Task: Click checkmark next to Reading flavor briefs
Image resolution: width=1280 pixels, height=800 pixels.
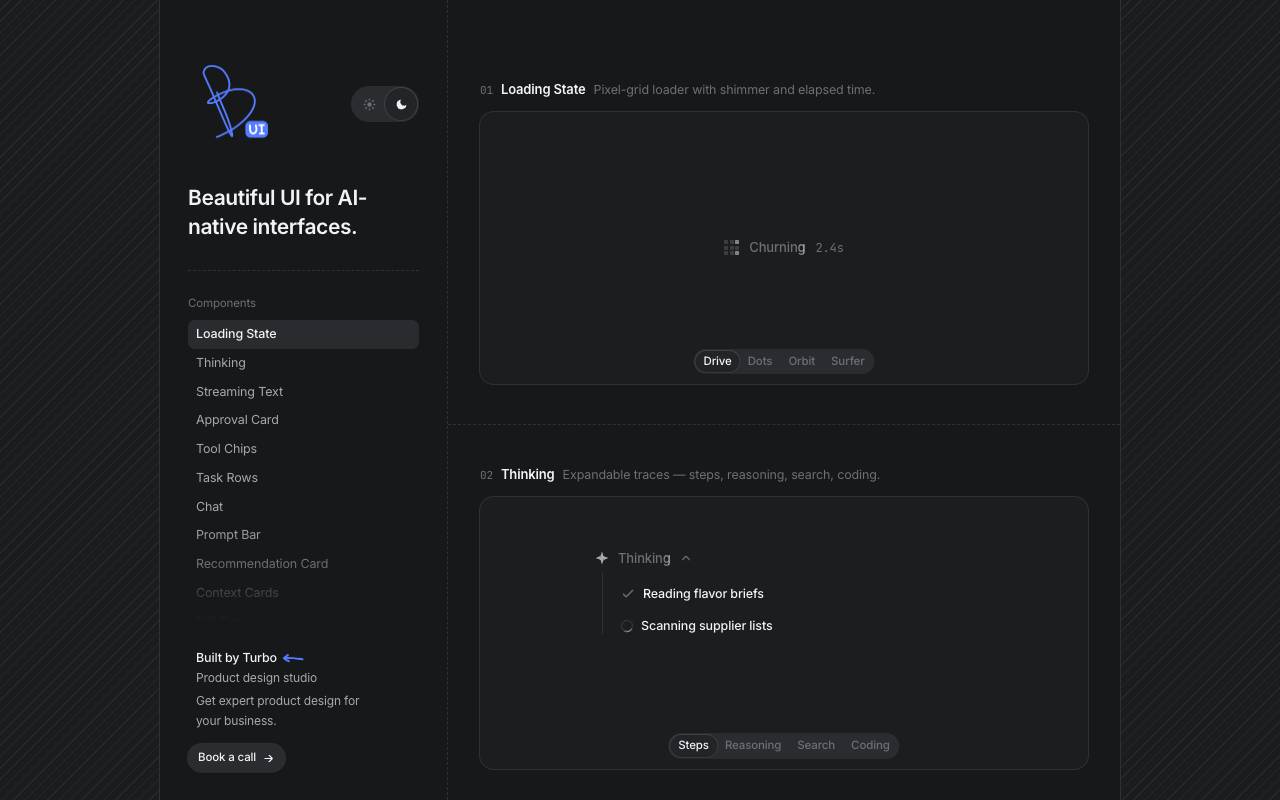Action: pos(628,594)
